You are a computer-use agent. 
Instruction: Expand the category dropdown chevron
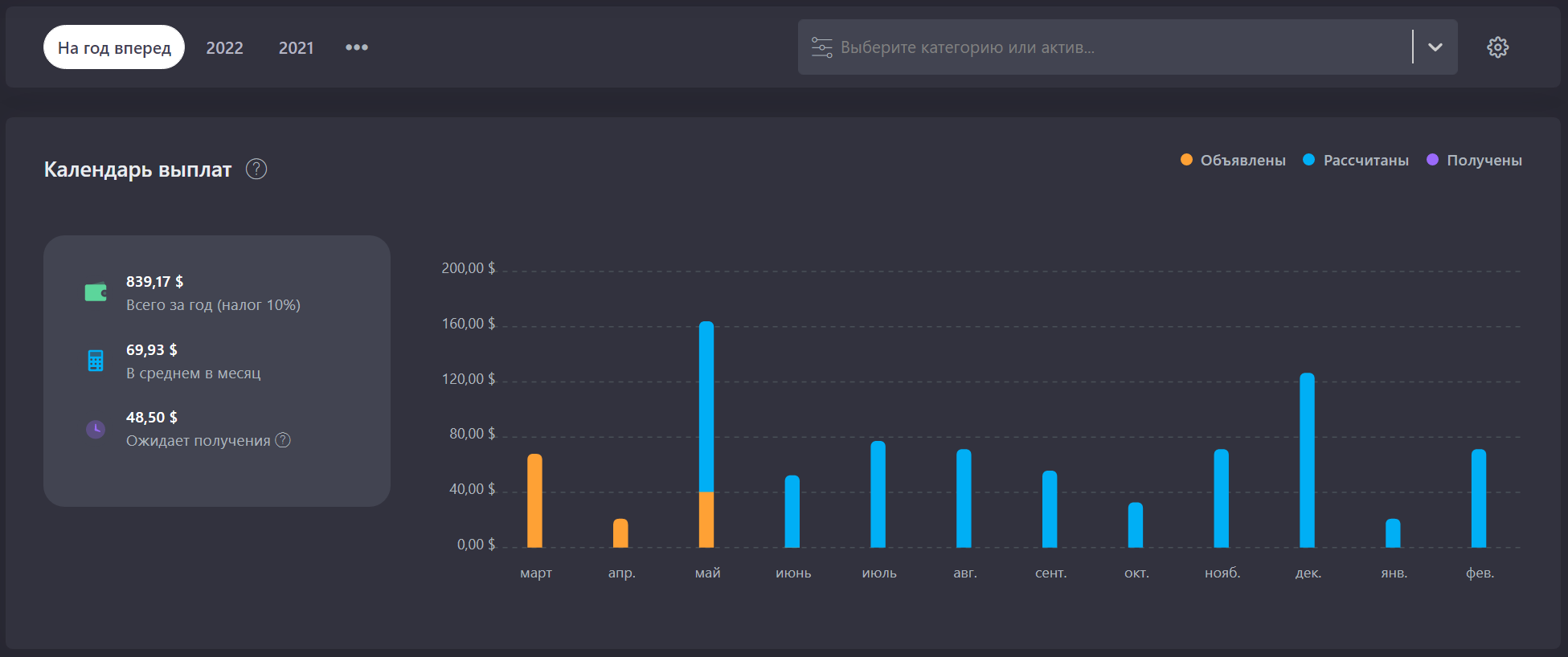point(1435,47)
